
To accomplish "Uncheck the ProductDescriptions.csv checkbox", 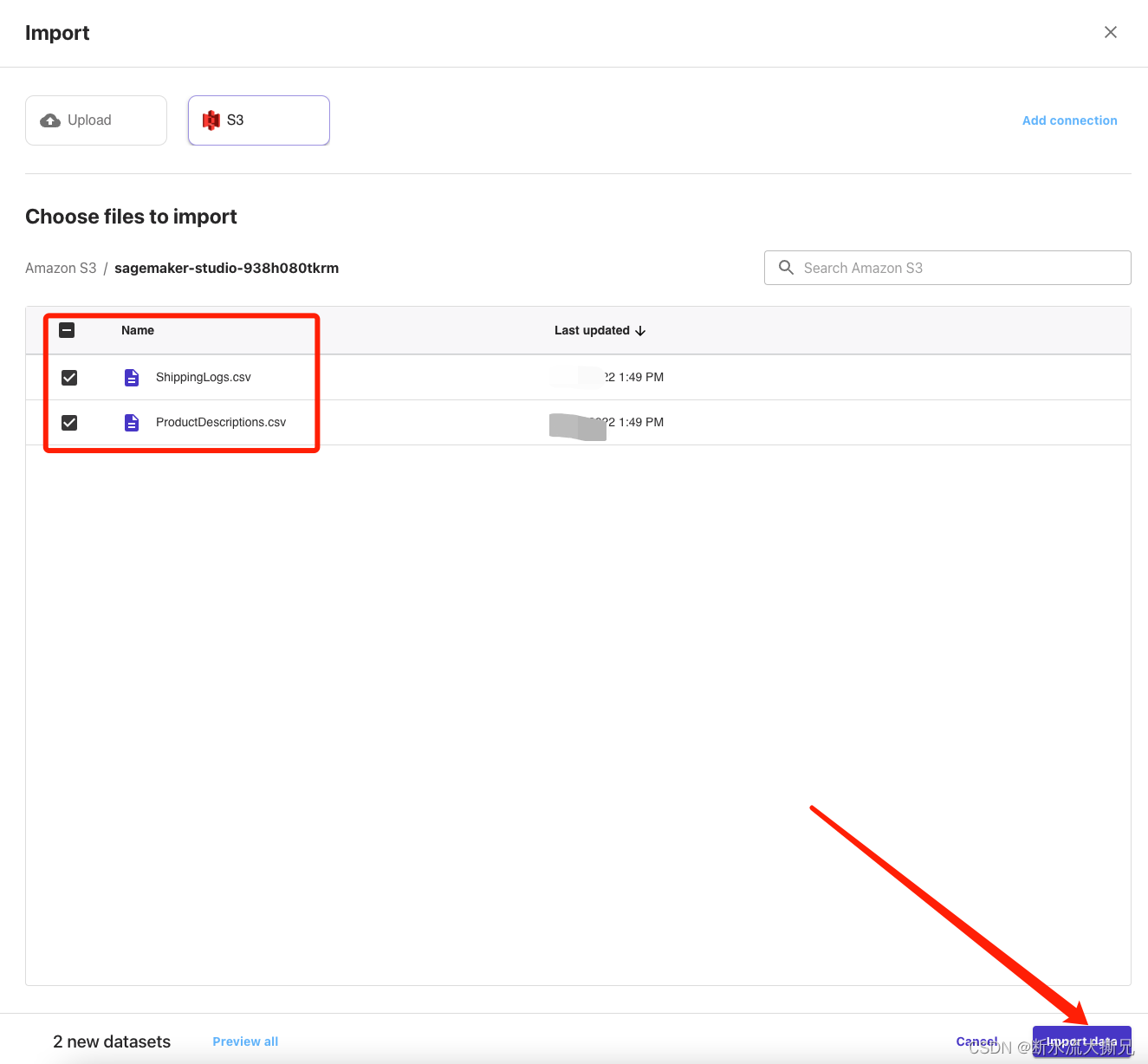I will [x=69, y=423].
